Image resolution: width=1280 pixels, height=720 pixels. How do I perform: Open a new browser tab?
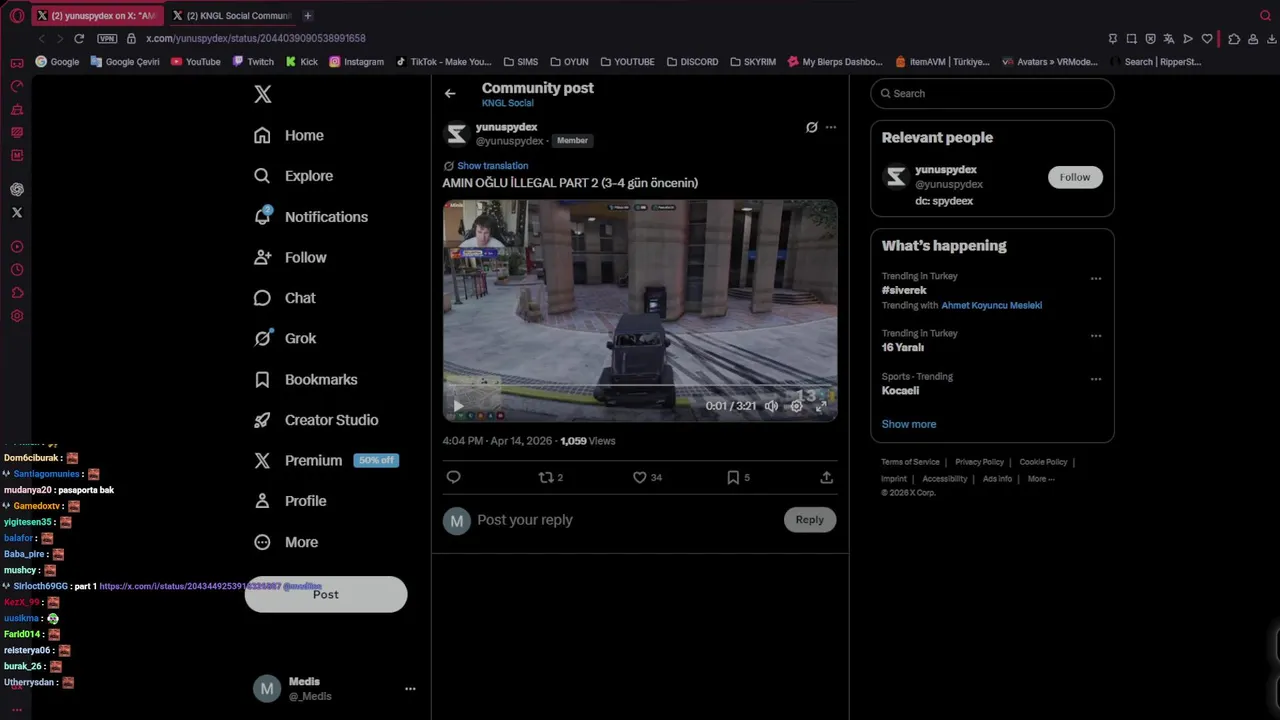click(308, 16)
